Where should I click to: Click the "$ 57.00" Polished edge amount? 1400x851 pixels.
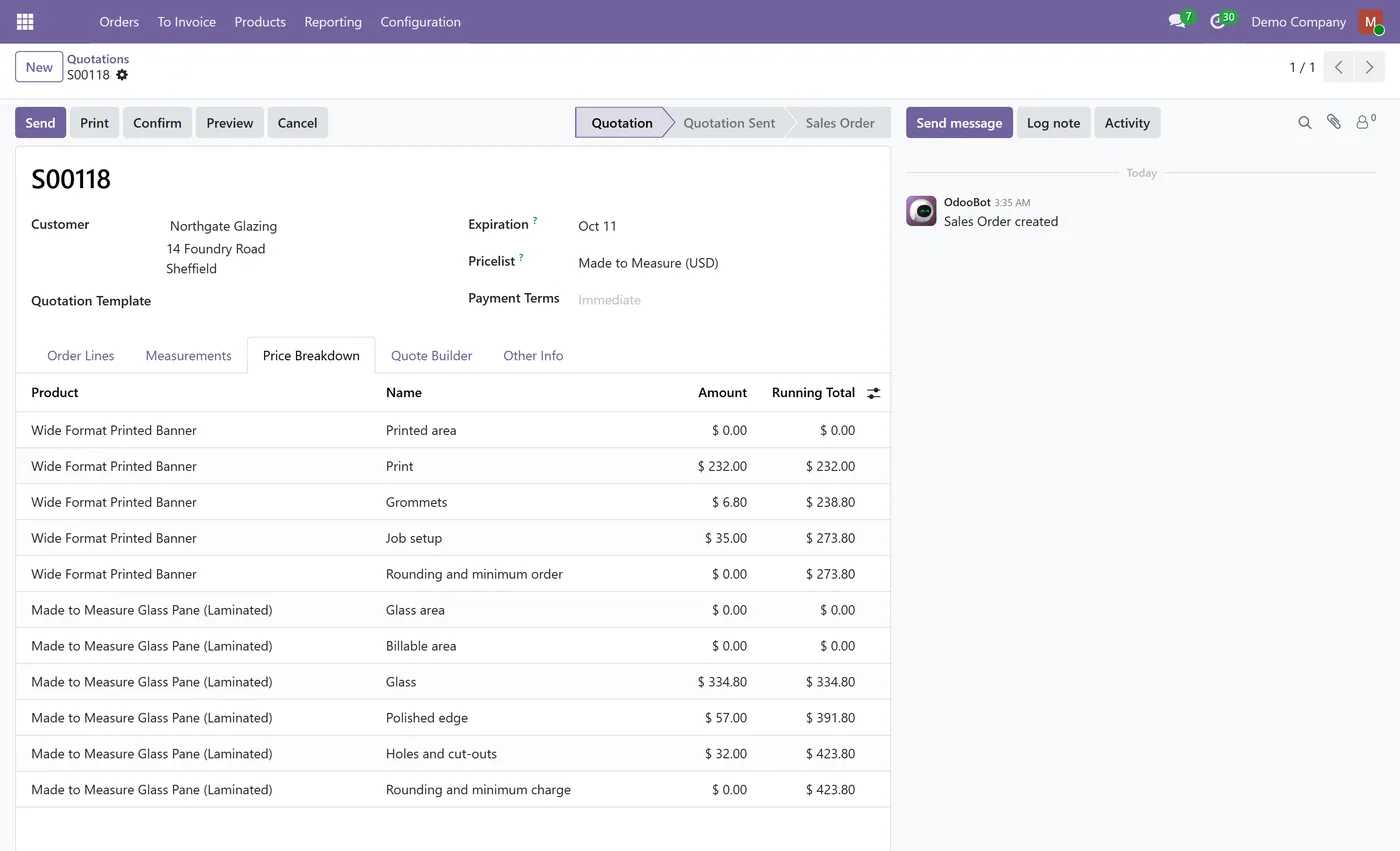tap(726, 718)
